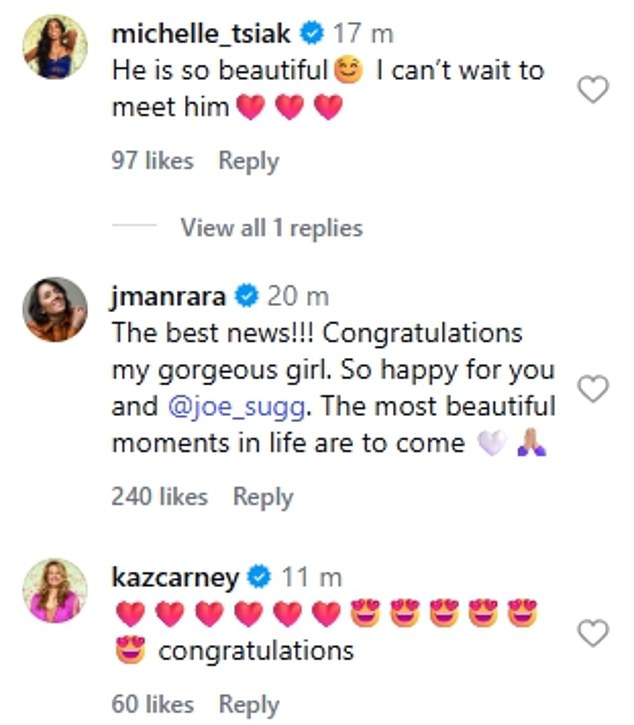The height and width of the screenshot is (725, 634).
Task: Open the michelle_tsiak username link
Action: point(201,33)
